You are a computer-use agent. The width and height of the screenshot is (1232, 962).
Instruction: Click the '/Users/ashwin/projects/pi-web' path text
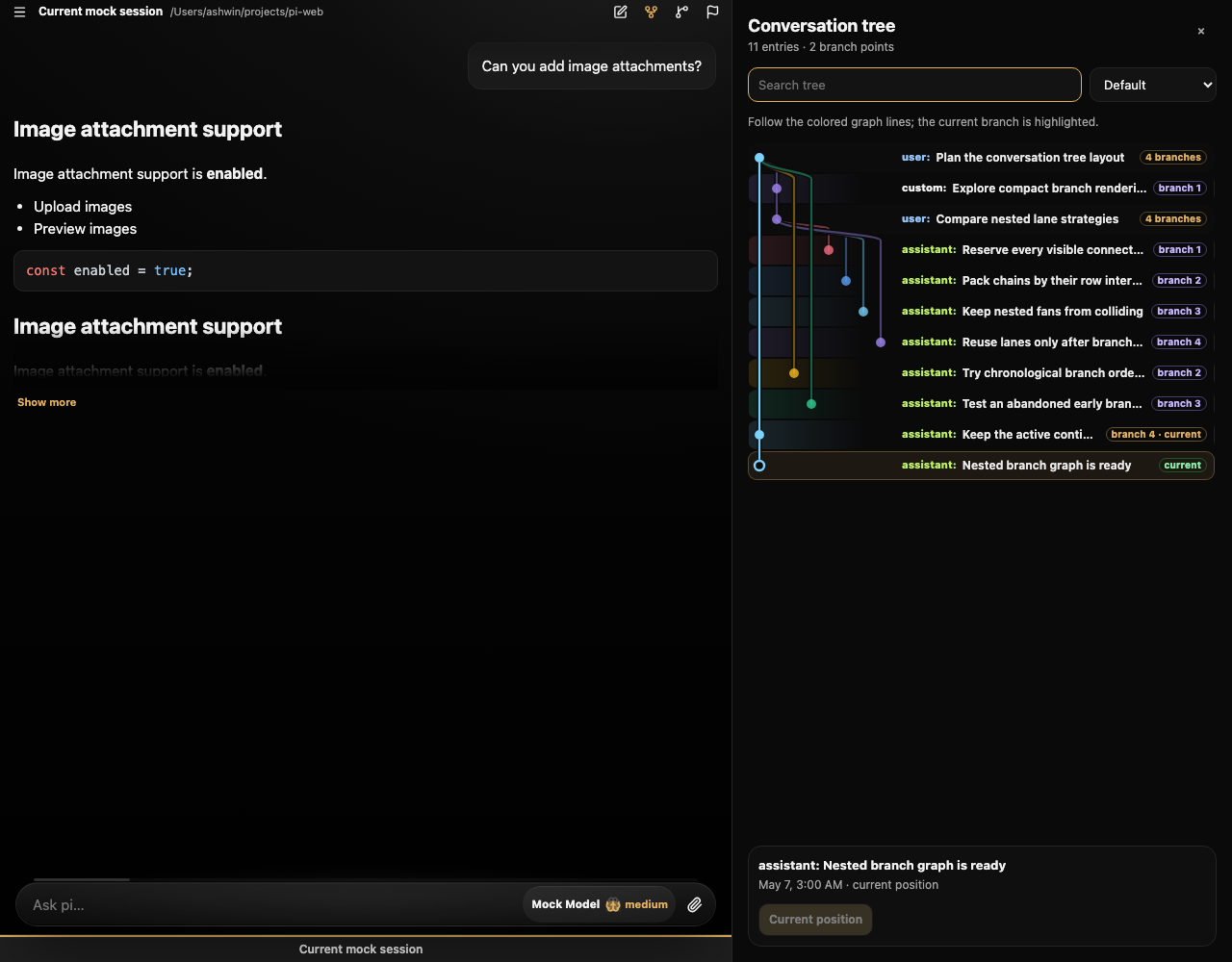(246, 12)
